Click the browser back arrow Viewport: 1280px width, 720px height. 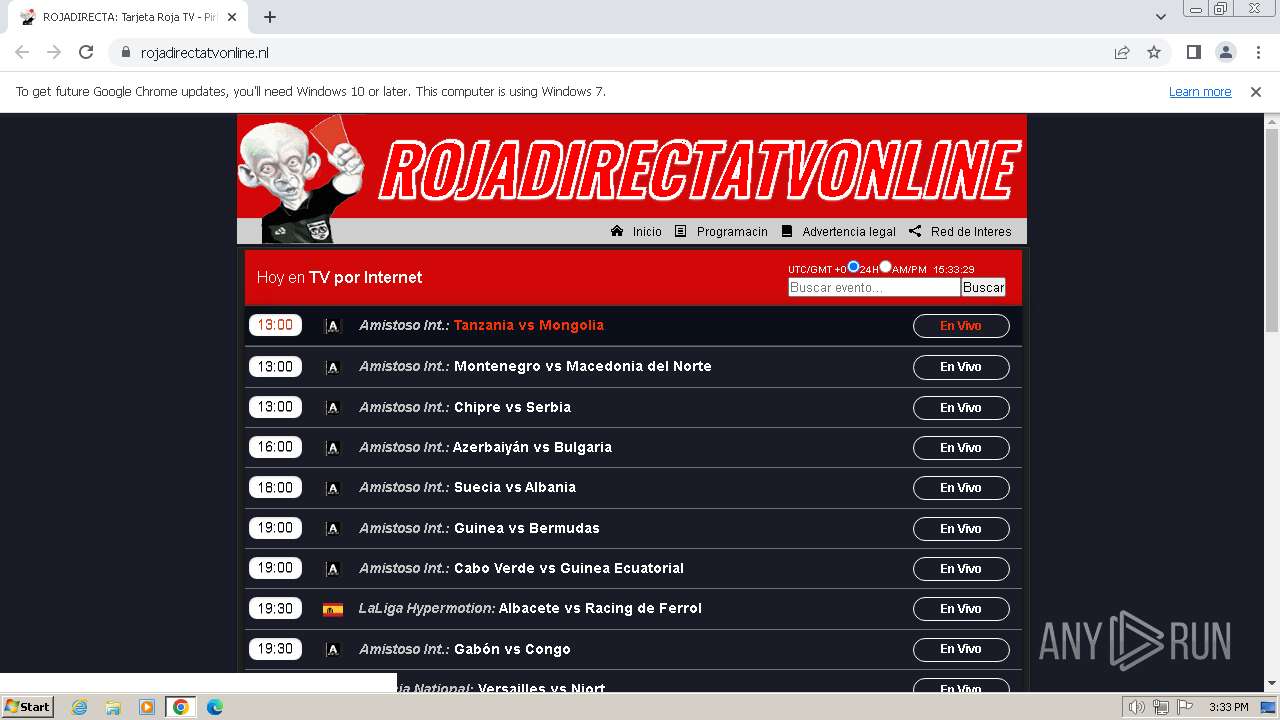click(22, 53)
